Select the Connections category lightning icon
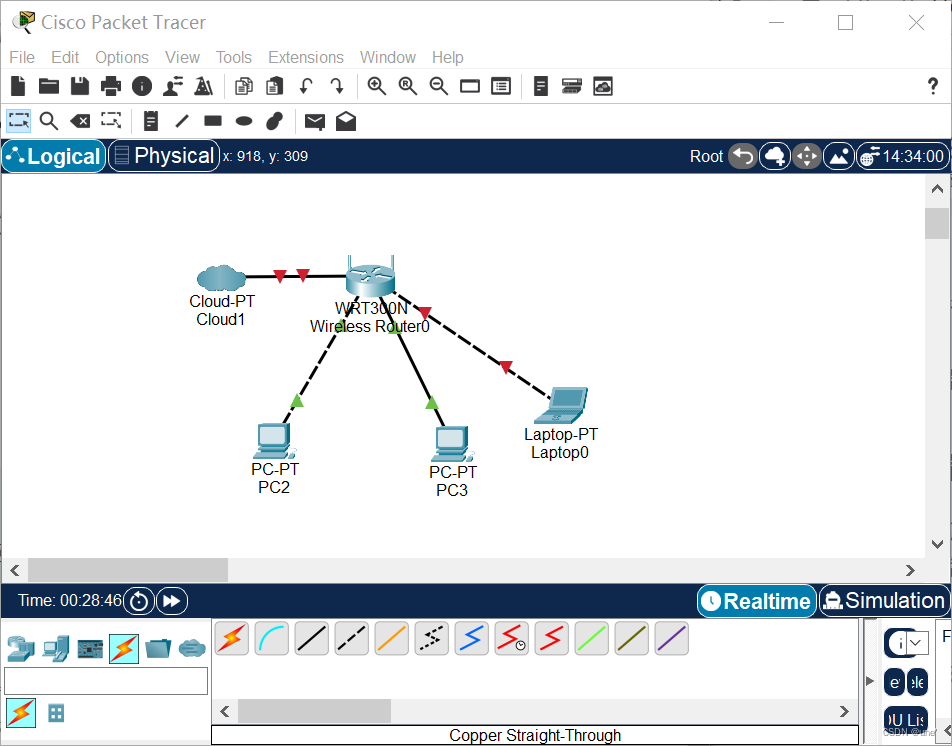The width and height of the screenshot is (952, 746). (124, 648)
